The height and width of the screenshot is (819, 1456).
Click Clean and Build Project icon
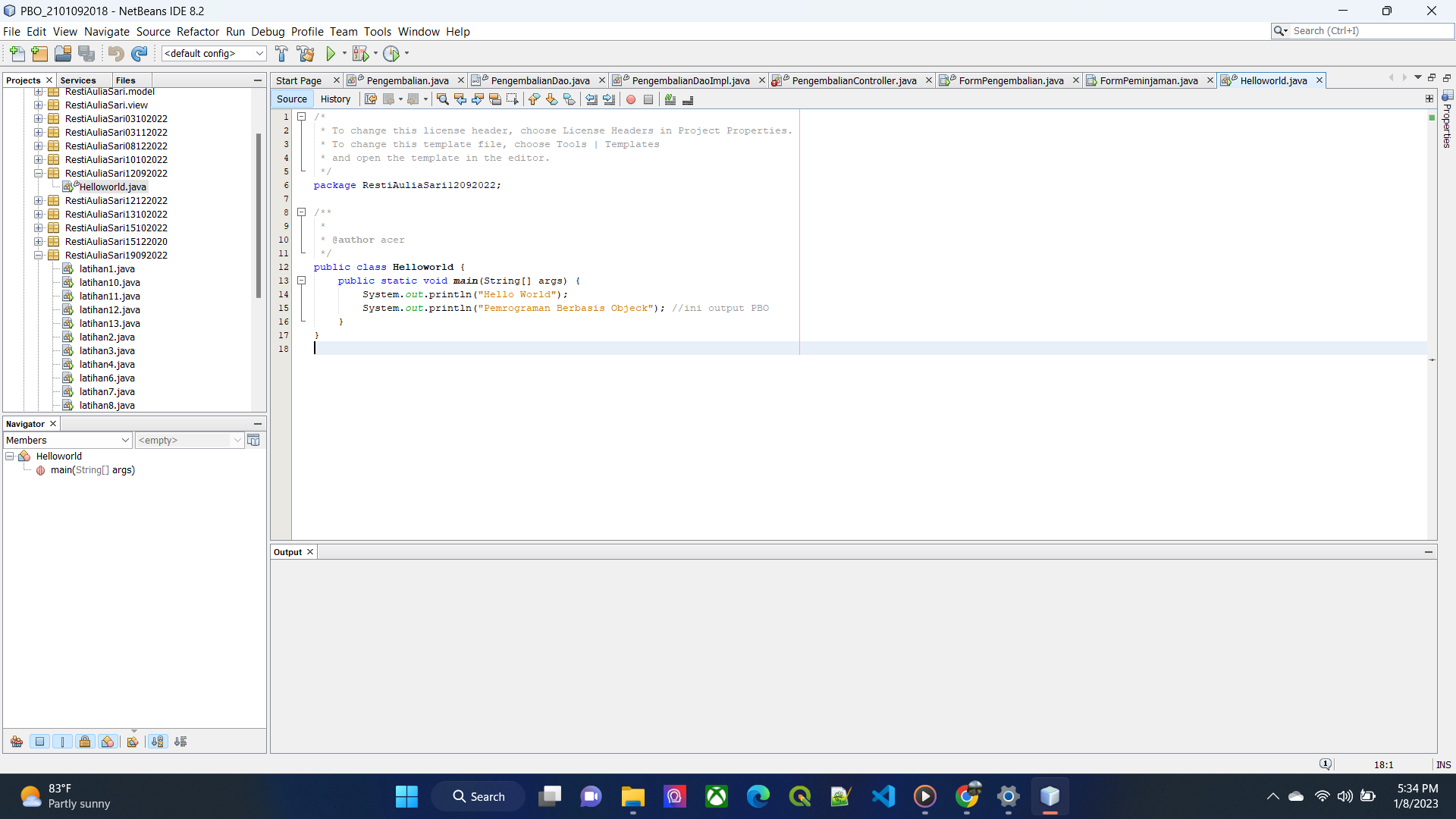[306, 54]
